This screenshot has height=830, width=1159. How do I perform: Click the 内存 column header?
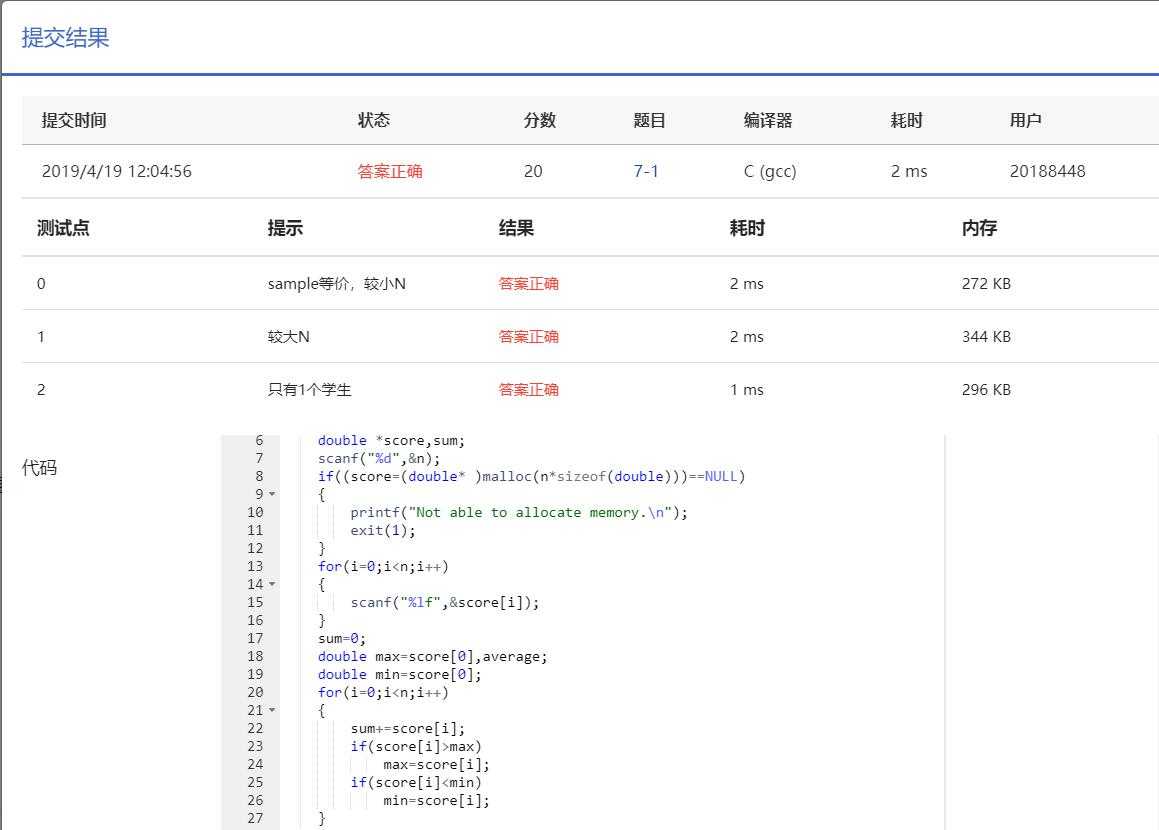tap(979, 228)
